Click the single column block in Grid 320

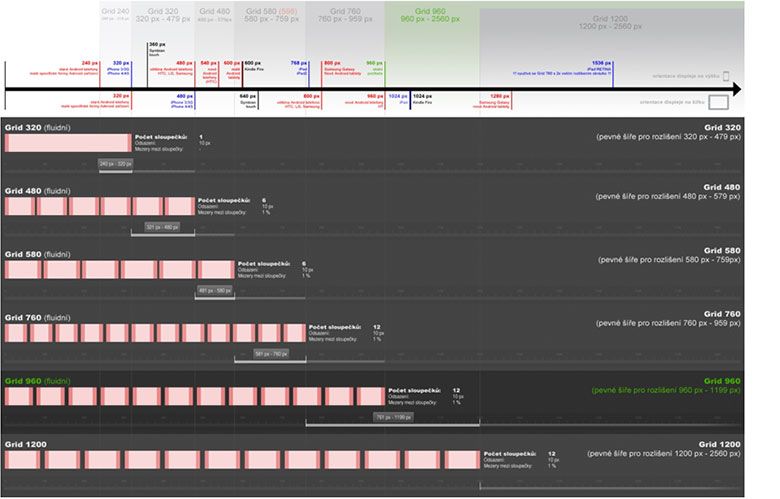click(x=68, y=143)
